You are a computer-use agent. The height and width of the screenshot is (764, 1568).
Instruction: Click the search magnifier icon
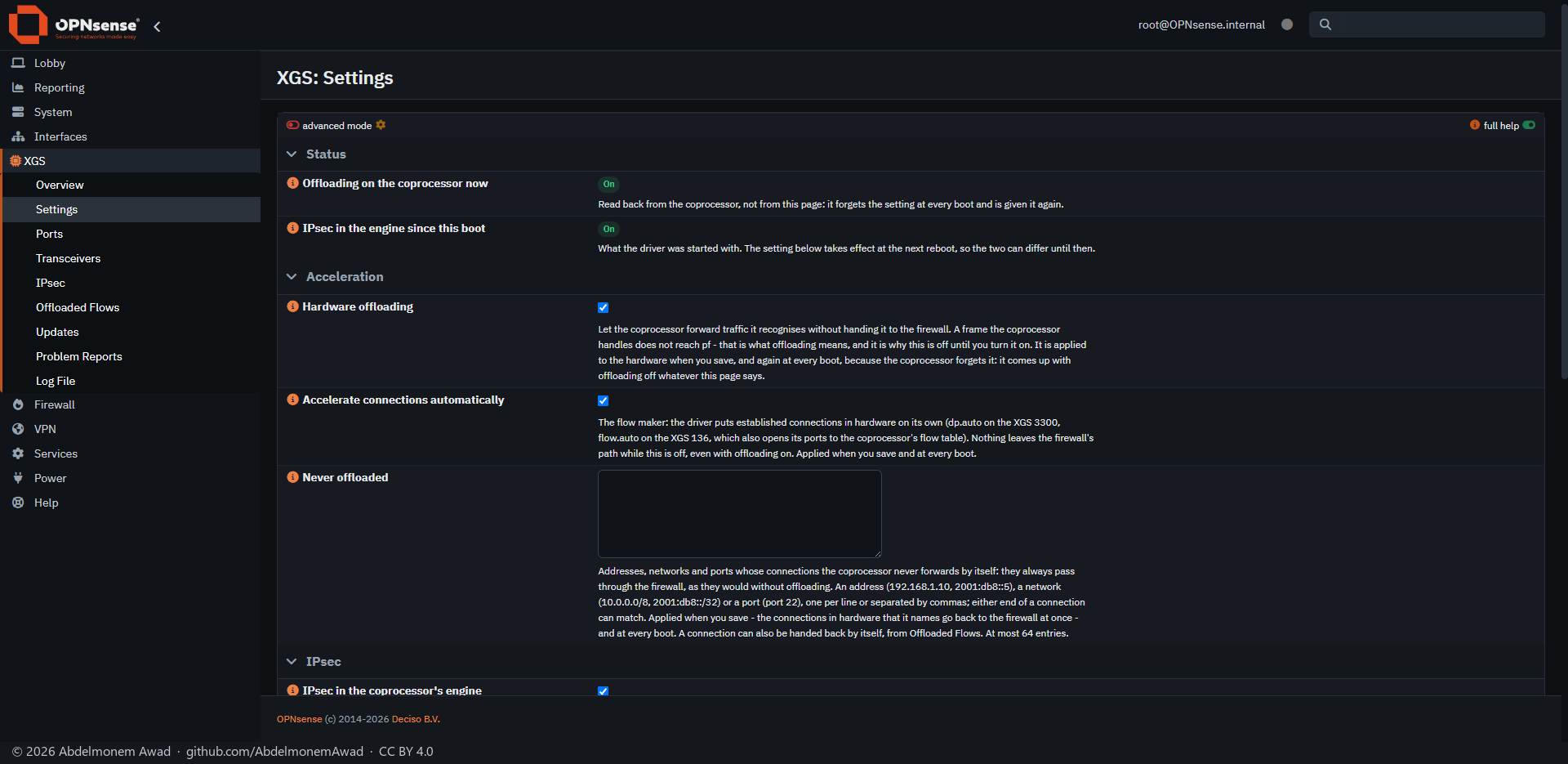[1325, 25]
